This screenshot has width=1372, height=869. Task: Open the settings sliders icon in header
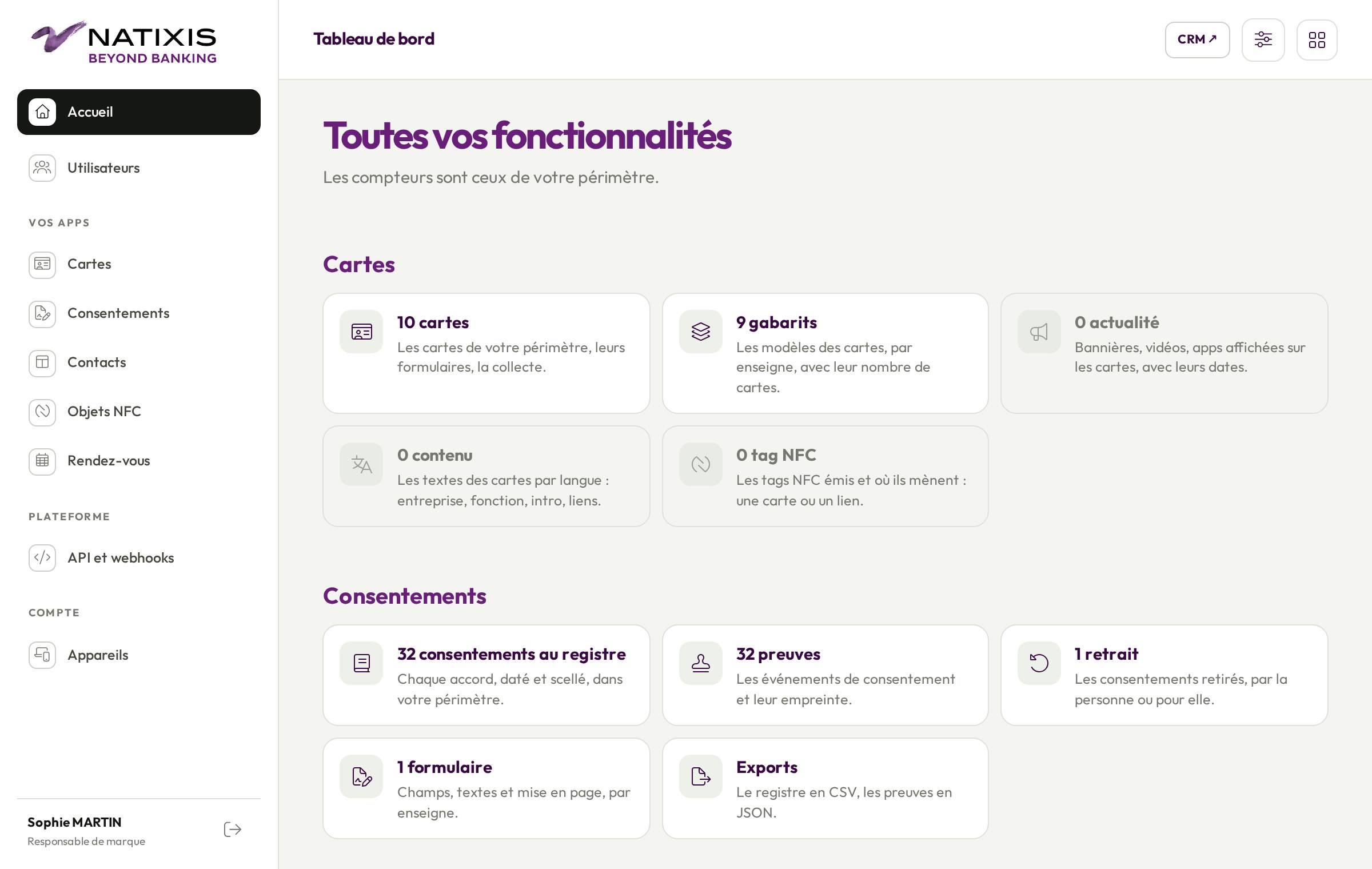1263,39
